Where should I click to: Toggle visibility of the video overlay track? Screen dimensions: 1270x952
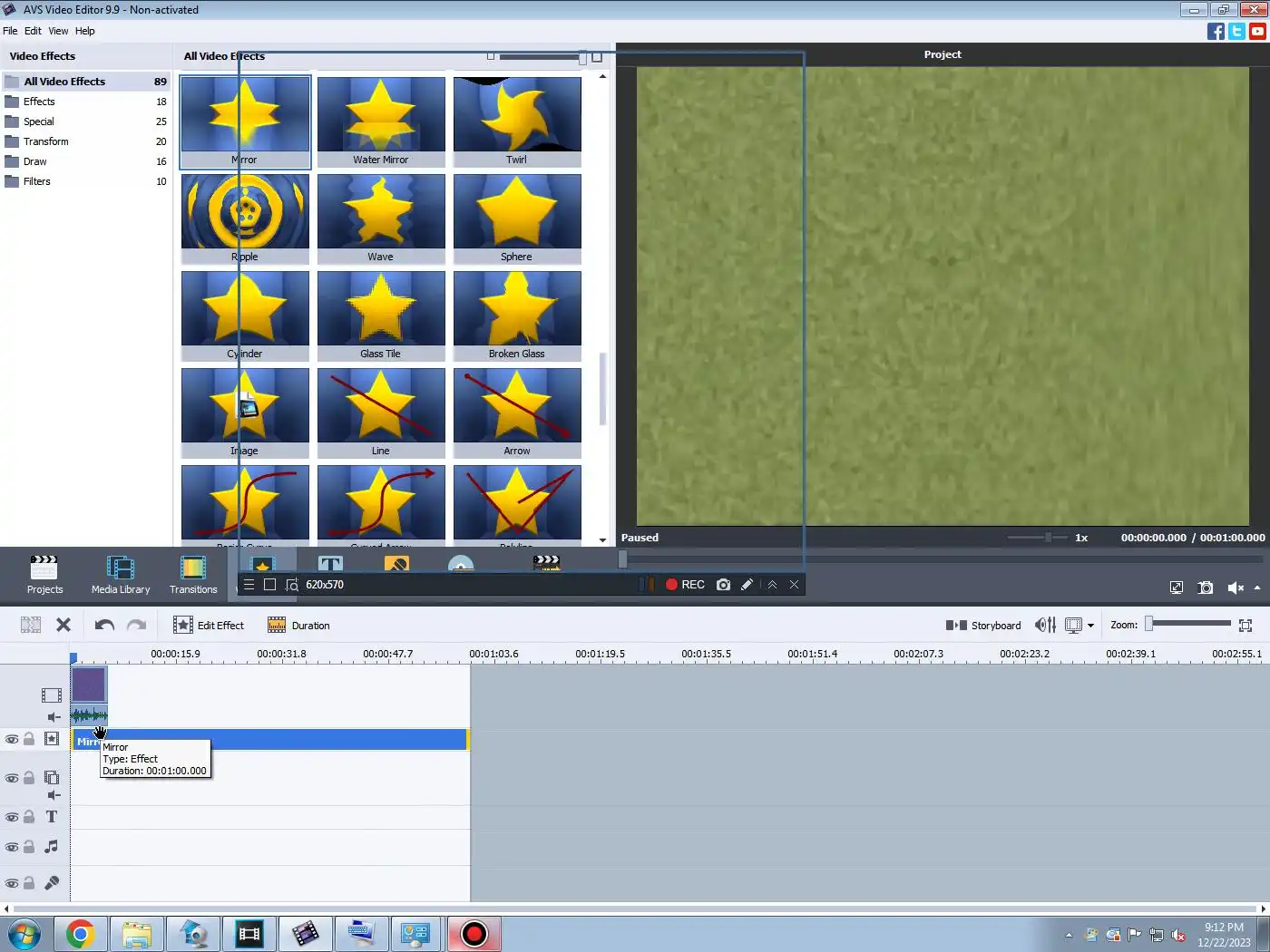(12, 779)
